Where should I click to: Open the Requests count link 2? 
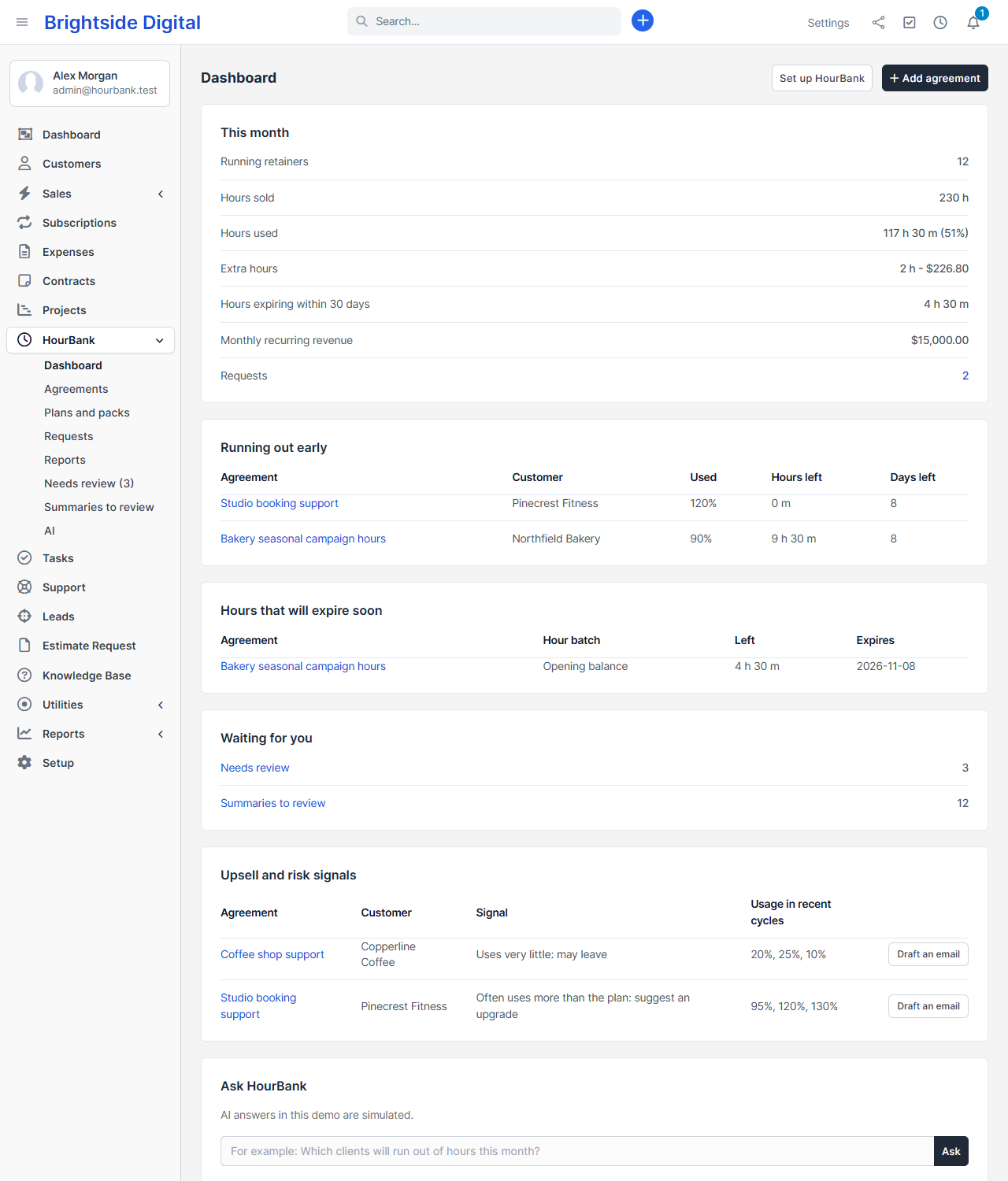(x=965, y=376)
